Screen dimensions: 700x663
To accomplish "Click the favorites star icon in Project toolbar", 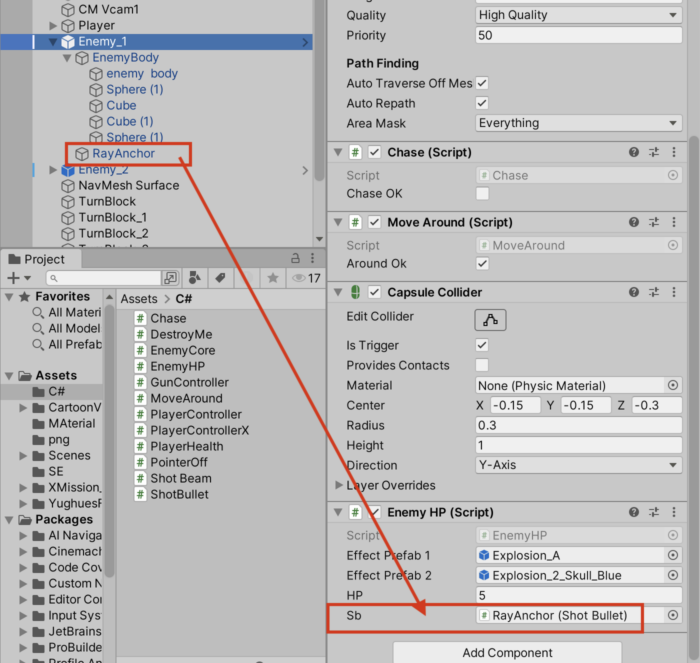I will coord(272,277).
